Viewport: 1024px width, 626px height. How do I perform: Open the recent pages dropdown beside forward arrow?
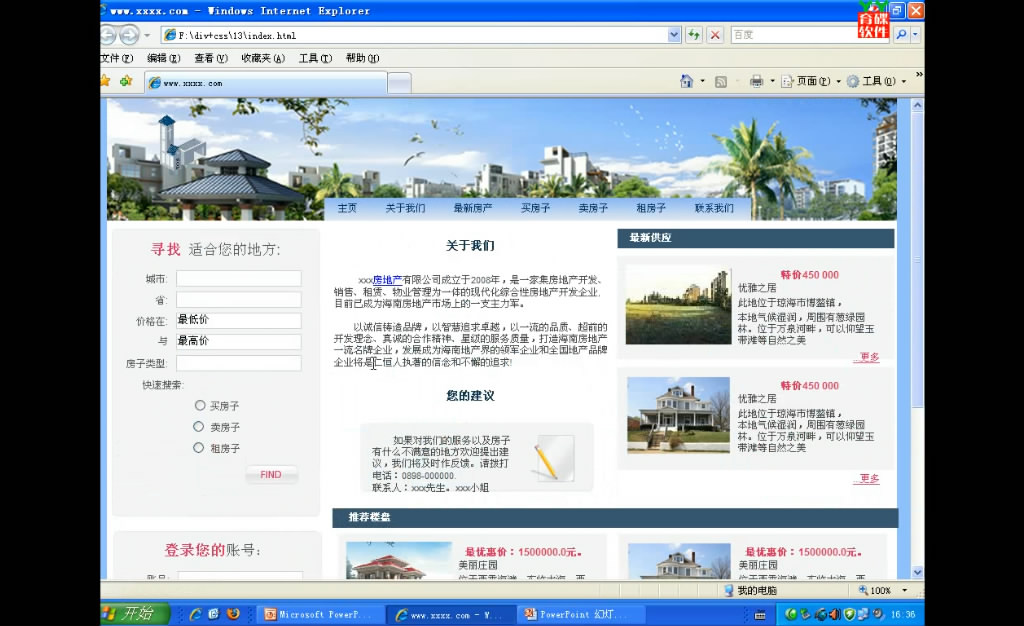click(x=148, y=35)
